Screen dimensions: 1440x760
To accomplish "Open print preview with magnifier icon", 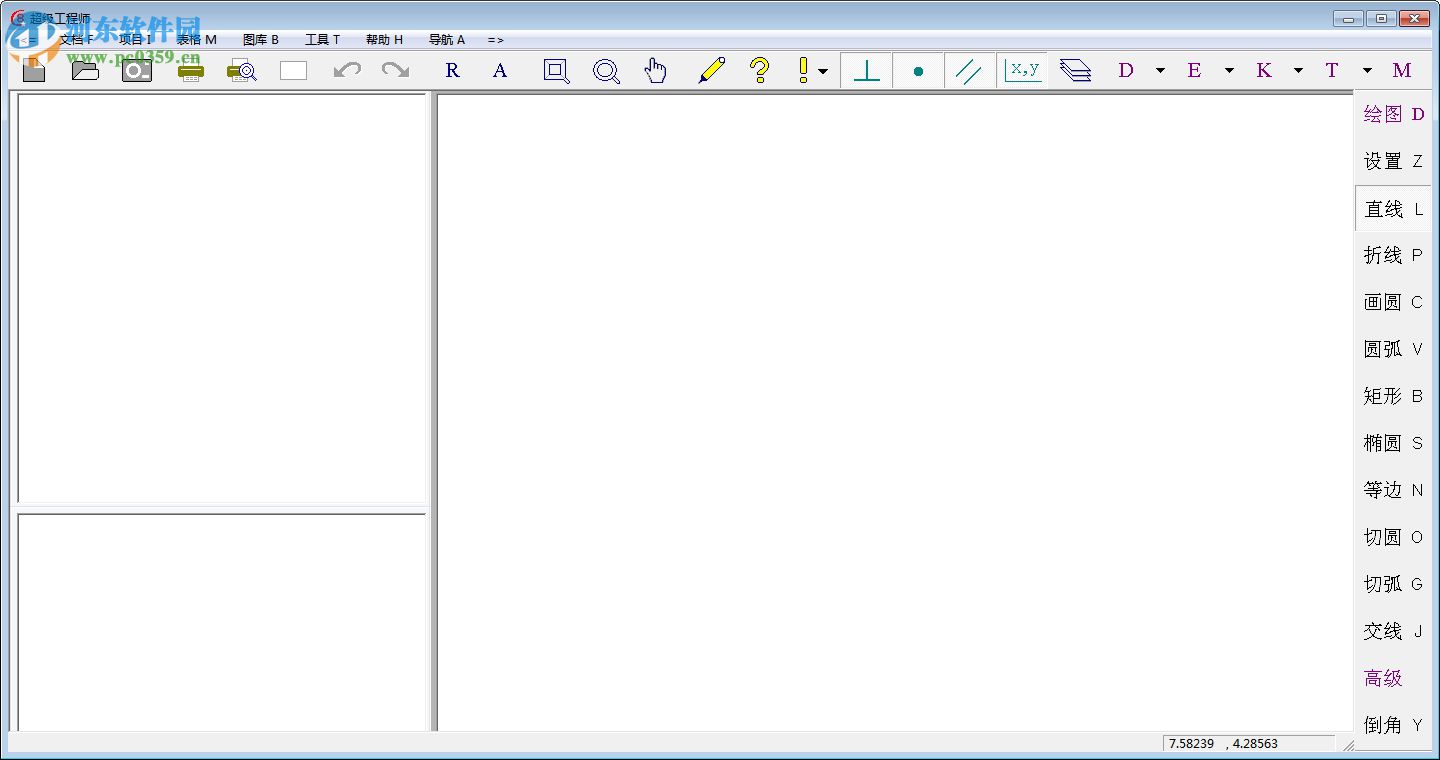I will point(242,71).
